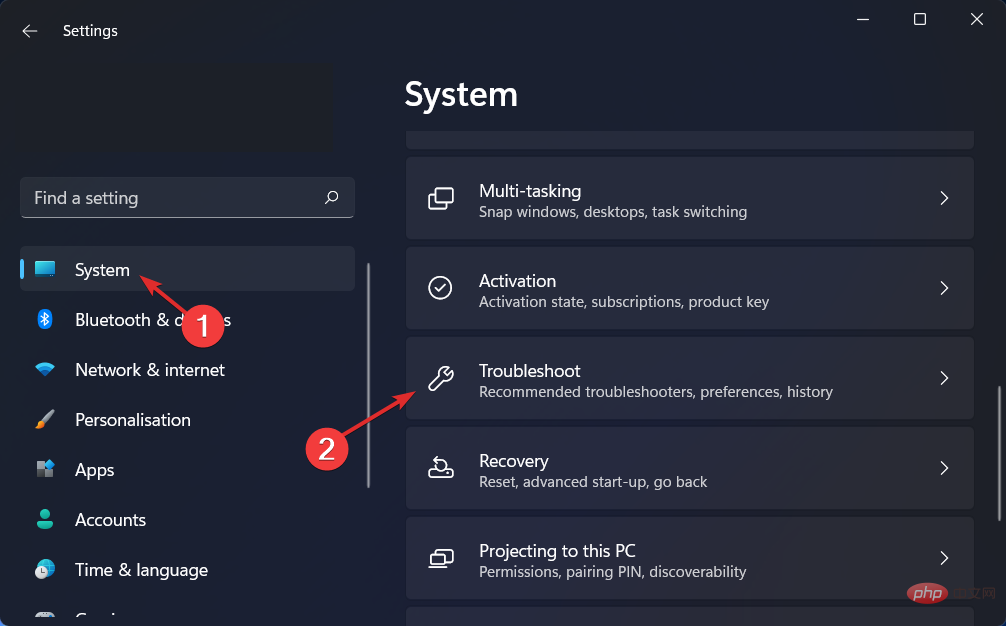Viewport: 1006px width, 626px height.
Task: Click the Multi-tasking panel icon
Action: [440, 198]
